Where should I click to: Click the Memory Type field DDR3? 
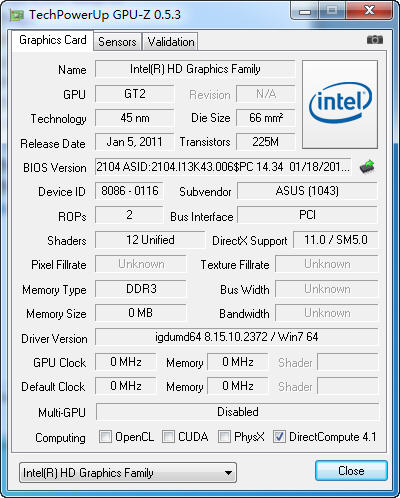click(141, 288)
